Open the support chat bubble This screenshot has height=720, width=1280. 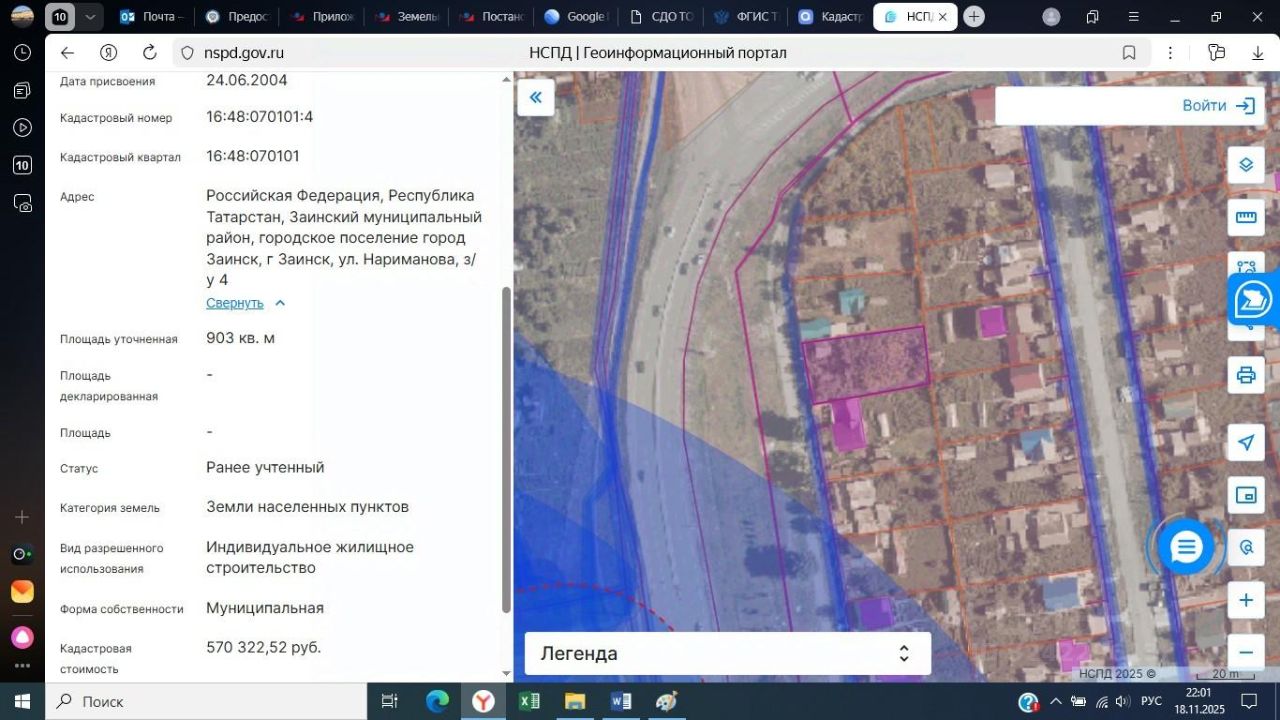coord(1186,547)
